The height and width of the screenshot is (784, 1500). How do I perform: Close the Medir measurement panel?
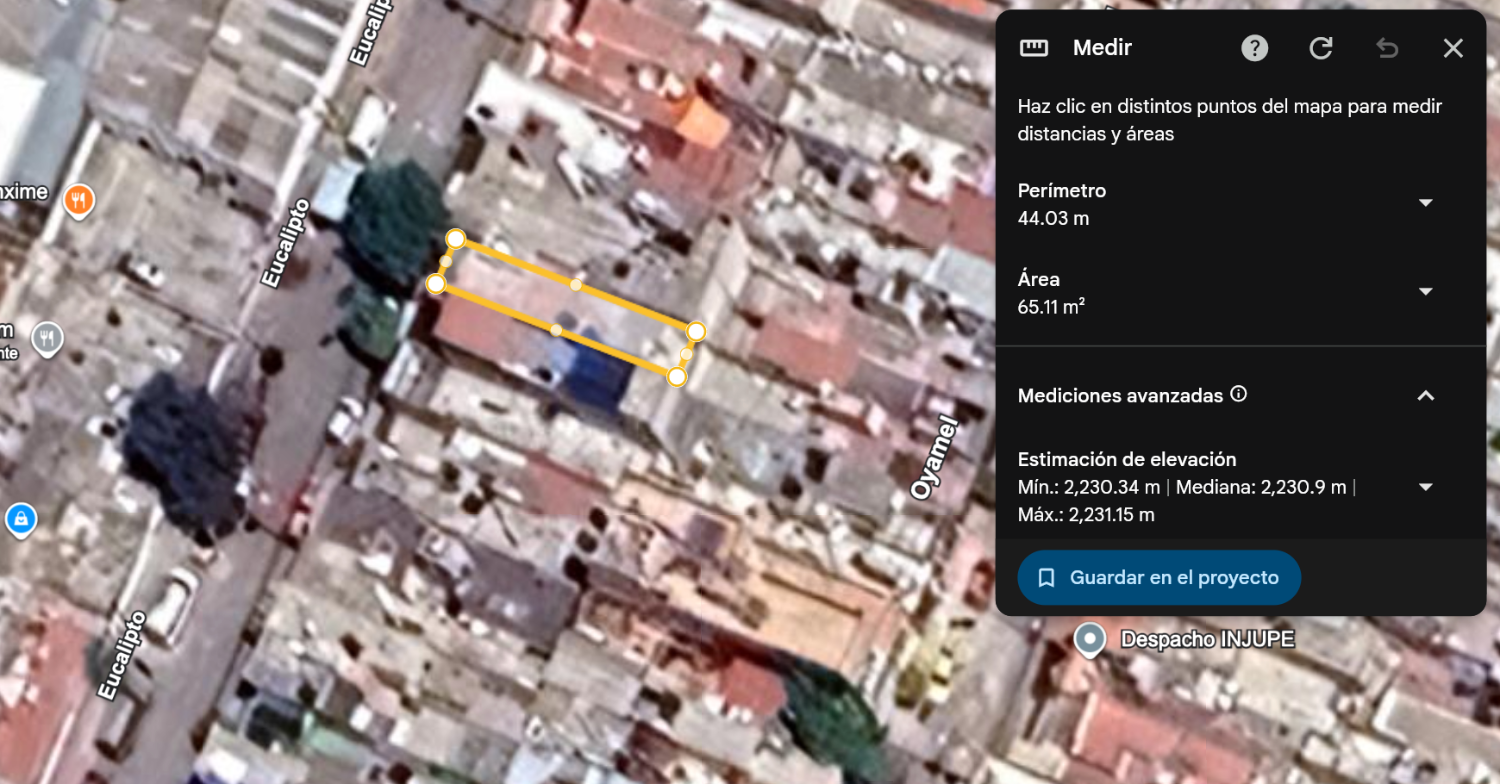(x=1453, y=48)
